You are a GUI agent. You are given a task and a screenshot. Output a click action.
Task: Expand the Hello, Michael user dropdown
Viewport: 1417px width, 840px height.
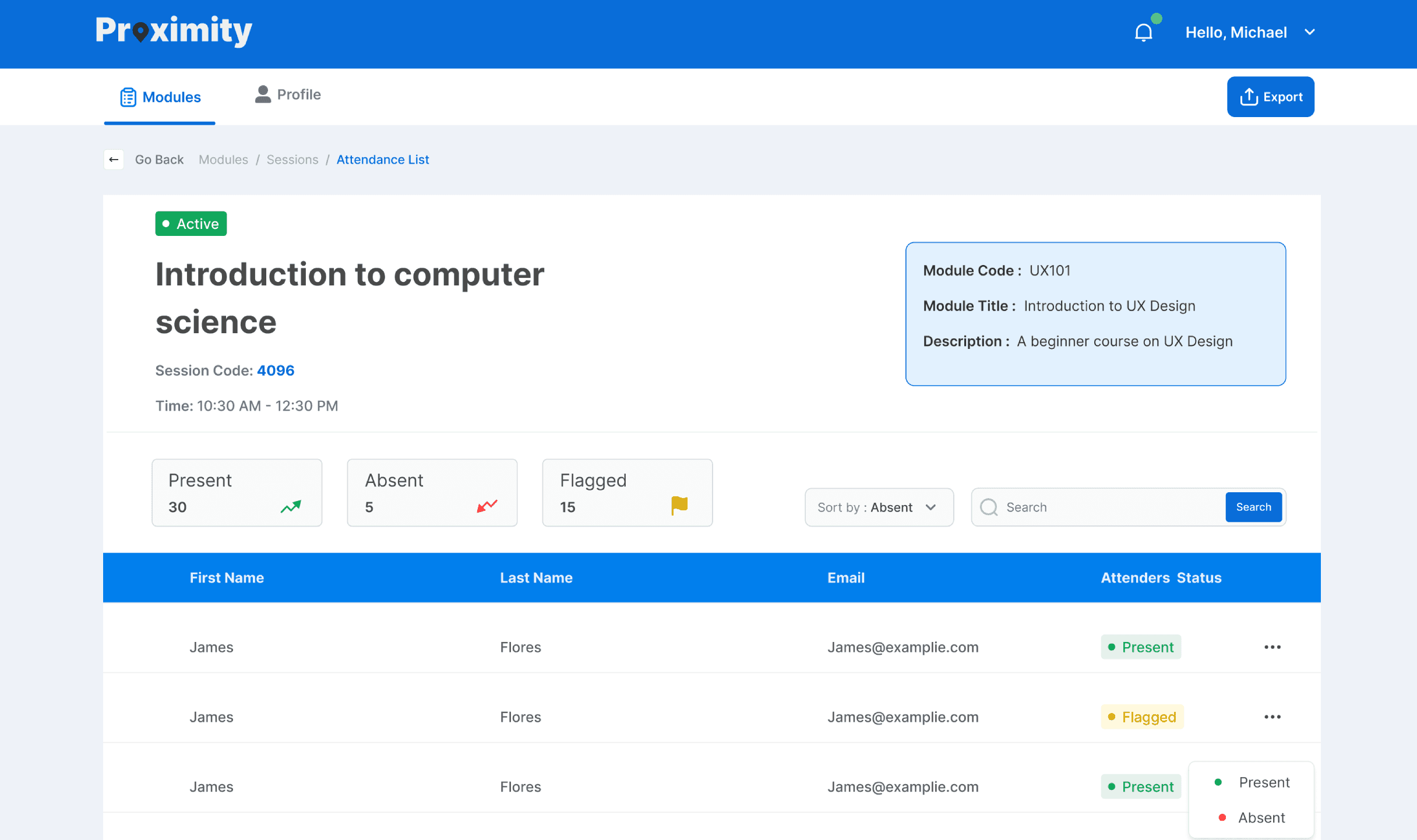click(1309, 32)
